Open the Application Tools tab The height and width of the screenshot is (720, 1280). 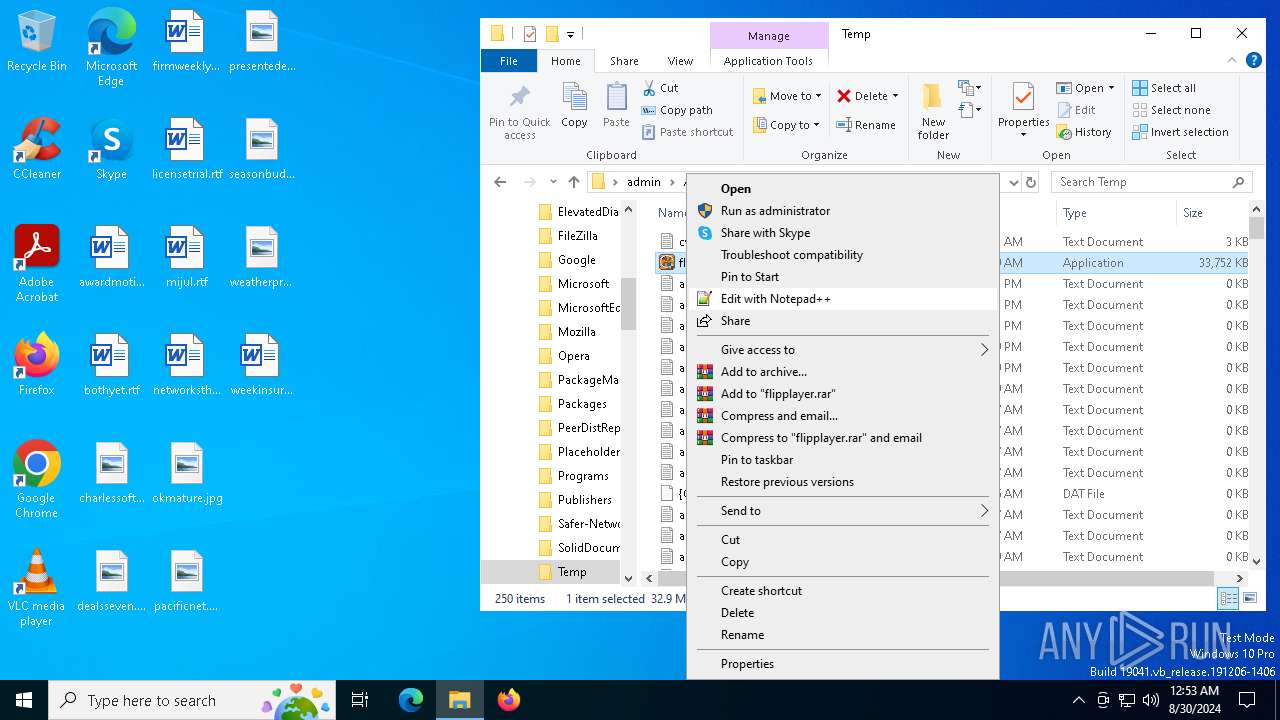768,61
